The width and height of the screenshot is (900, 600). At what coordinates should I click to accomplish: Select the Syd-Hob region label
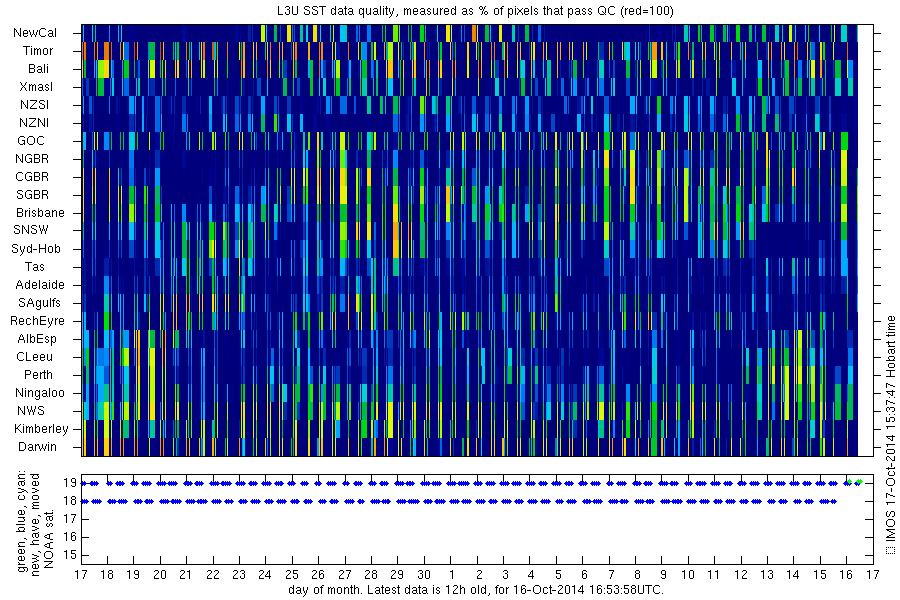tap(36, 249)
